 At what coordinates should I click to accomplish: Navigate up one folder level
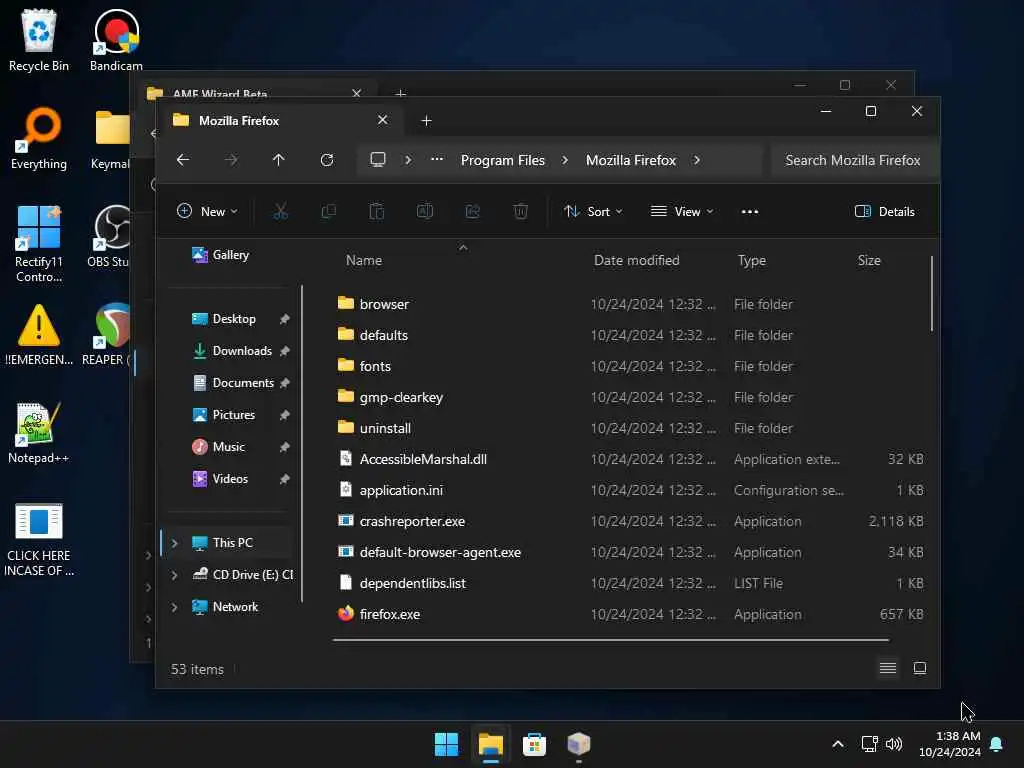[x=278, y=160]
